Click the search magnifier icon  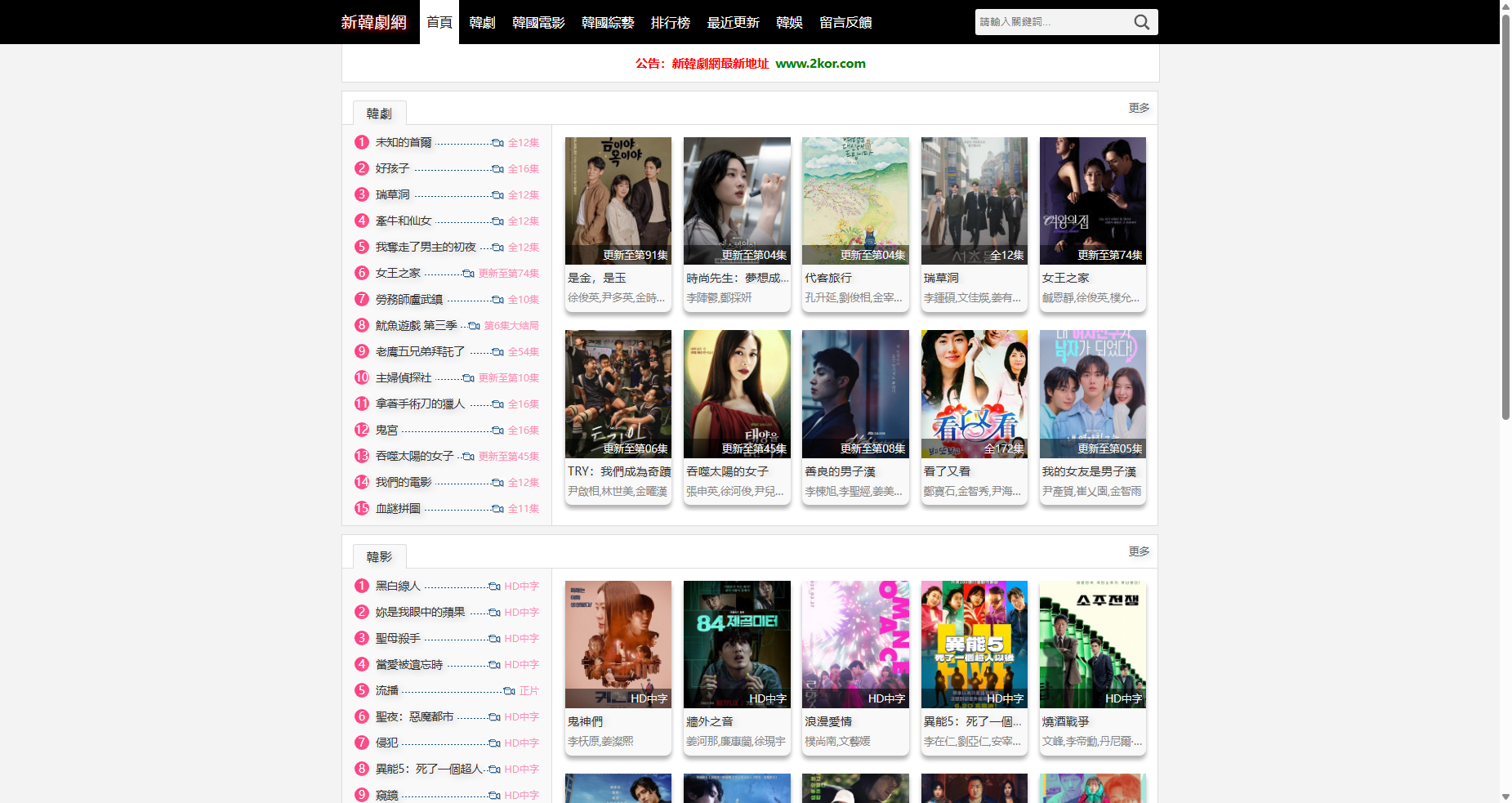(1141, 22)
